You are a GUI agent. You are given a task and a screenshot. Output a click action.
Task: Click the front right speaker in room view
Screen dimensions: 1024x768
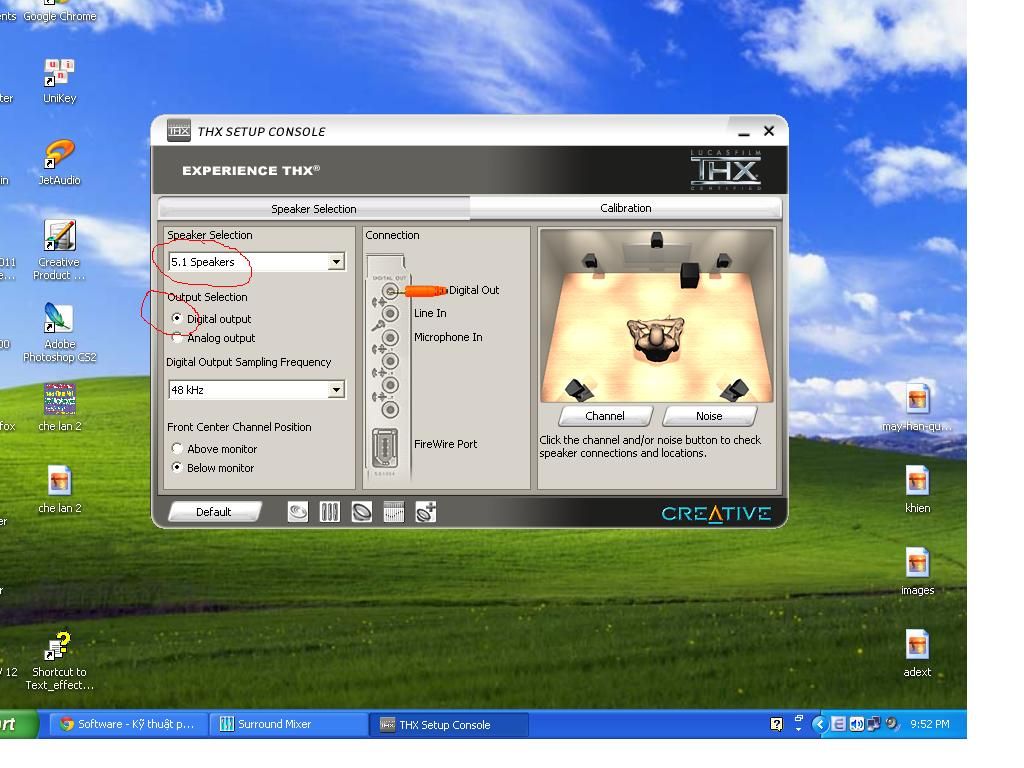click(x=723, y=261)
